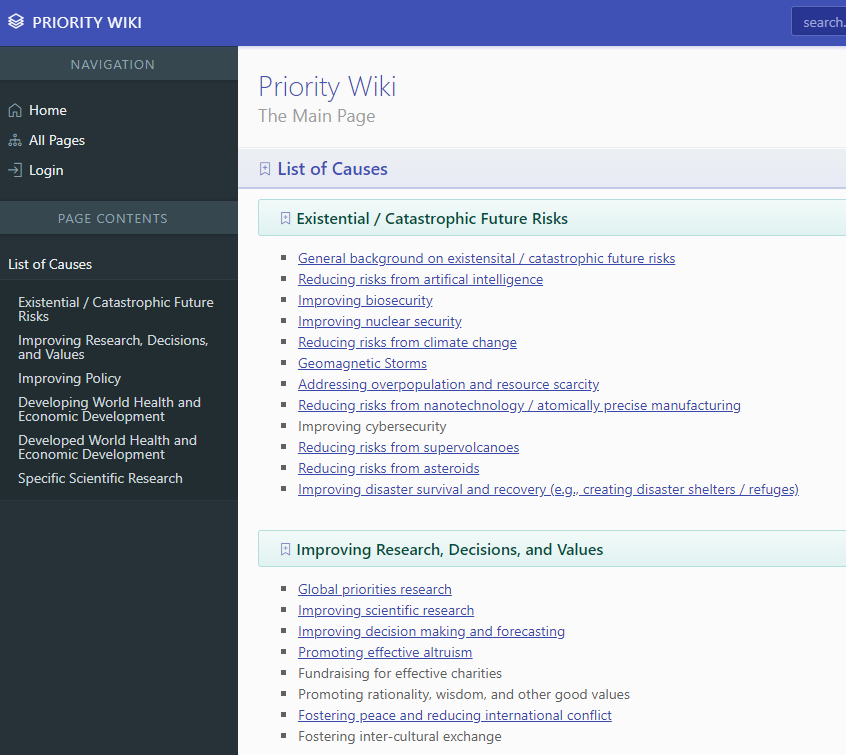
Task: Jump to List of Causes in page contents
Action: click(x=50, y=264)
